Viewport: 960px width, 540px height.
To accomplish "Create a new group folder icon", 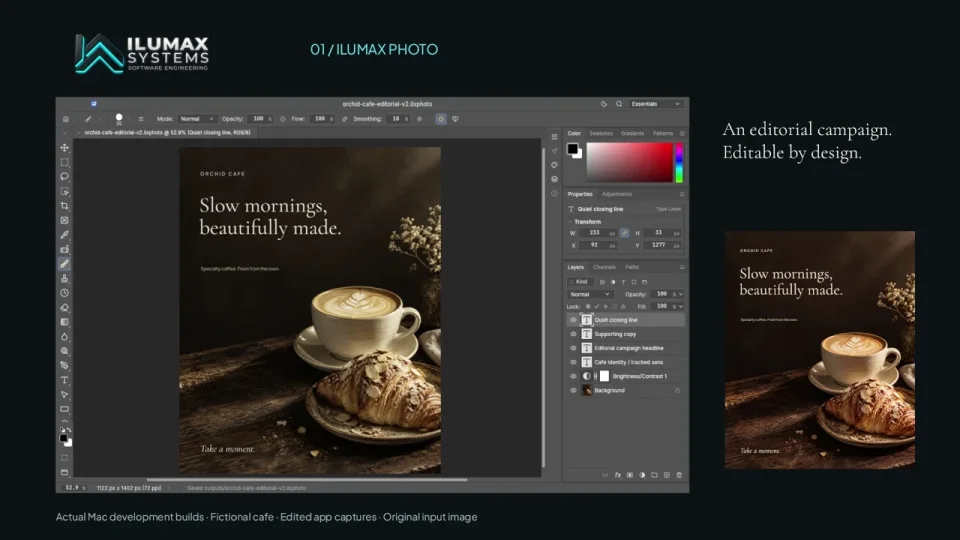I will 654,475.
